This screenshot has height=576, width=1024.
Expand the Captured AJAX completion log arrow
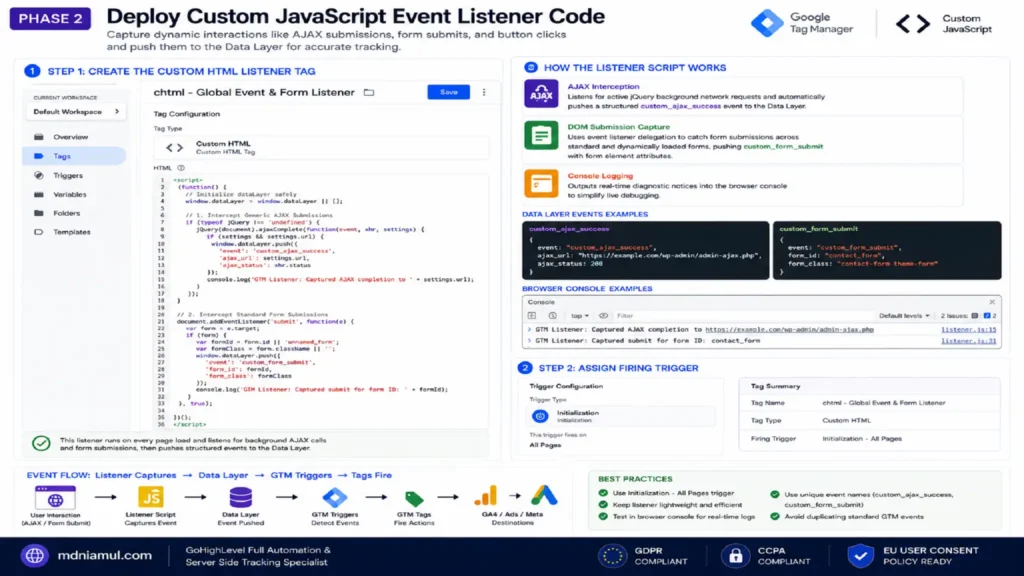[x=530, y=330]
